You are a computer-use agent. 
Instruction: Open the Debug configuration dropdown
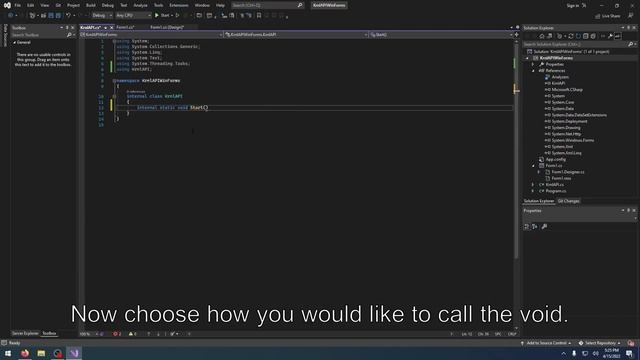pyautogui.click(x=102, y=16)
